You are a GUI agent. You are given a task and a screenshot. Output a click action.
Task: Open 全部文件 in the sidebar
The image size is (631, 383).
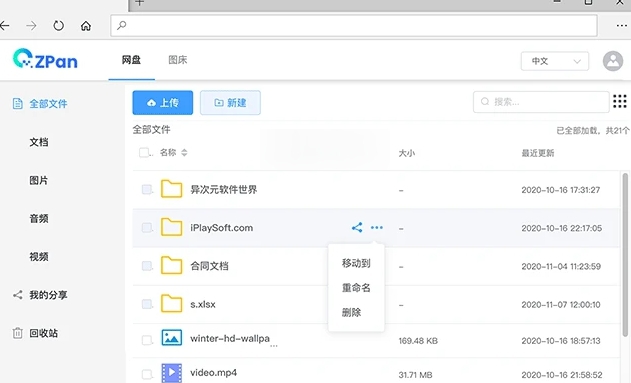coord(48,104)
